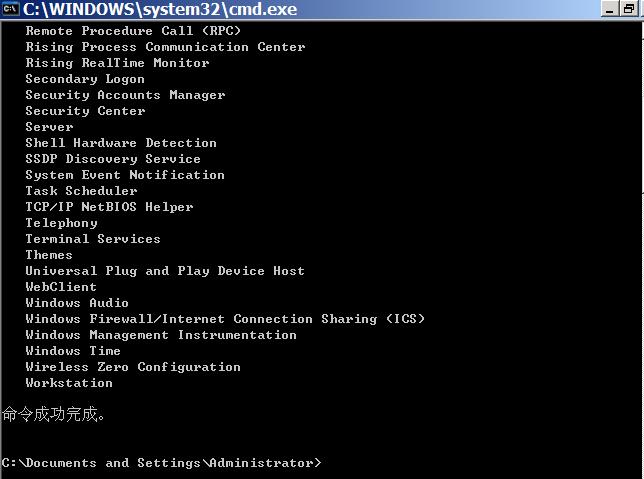Click the Terminal Services entry
Image resolution: width=644 pixels, height=479 pixels.
(x=93, y=239)
